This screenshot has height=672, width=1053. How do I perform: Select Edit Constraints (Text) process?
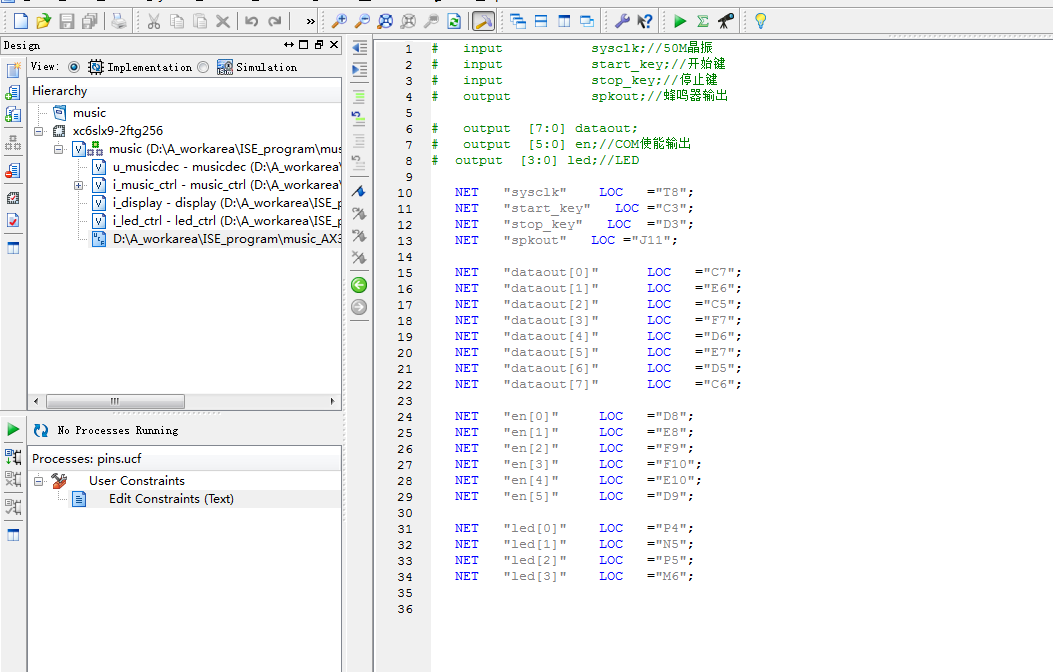point(170,499)
